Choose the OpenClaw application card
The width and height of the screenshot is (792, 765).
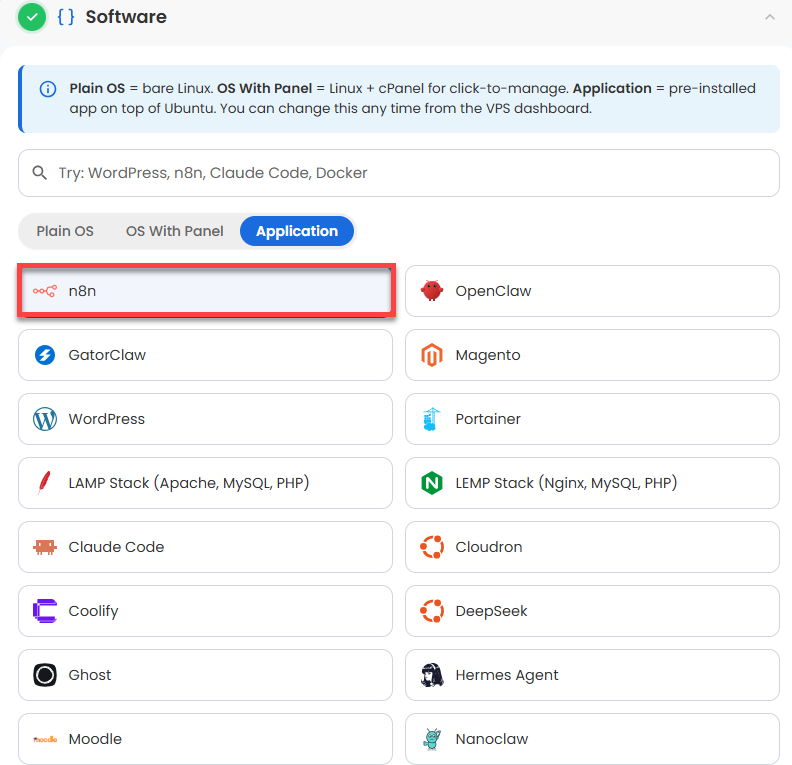point(592,291)
